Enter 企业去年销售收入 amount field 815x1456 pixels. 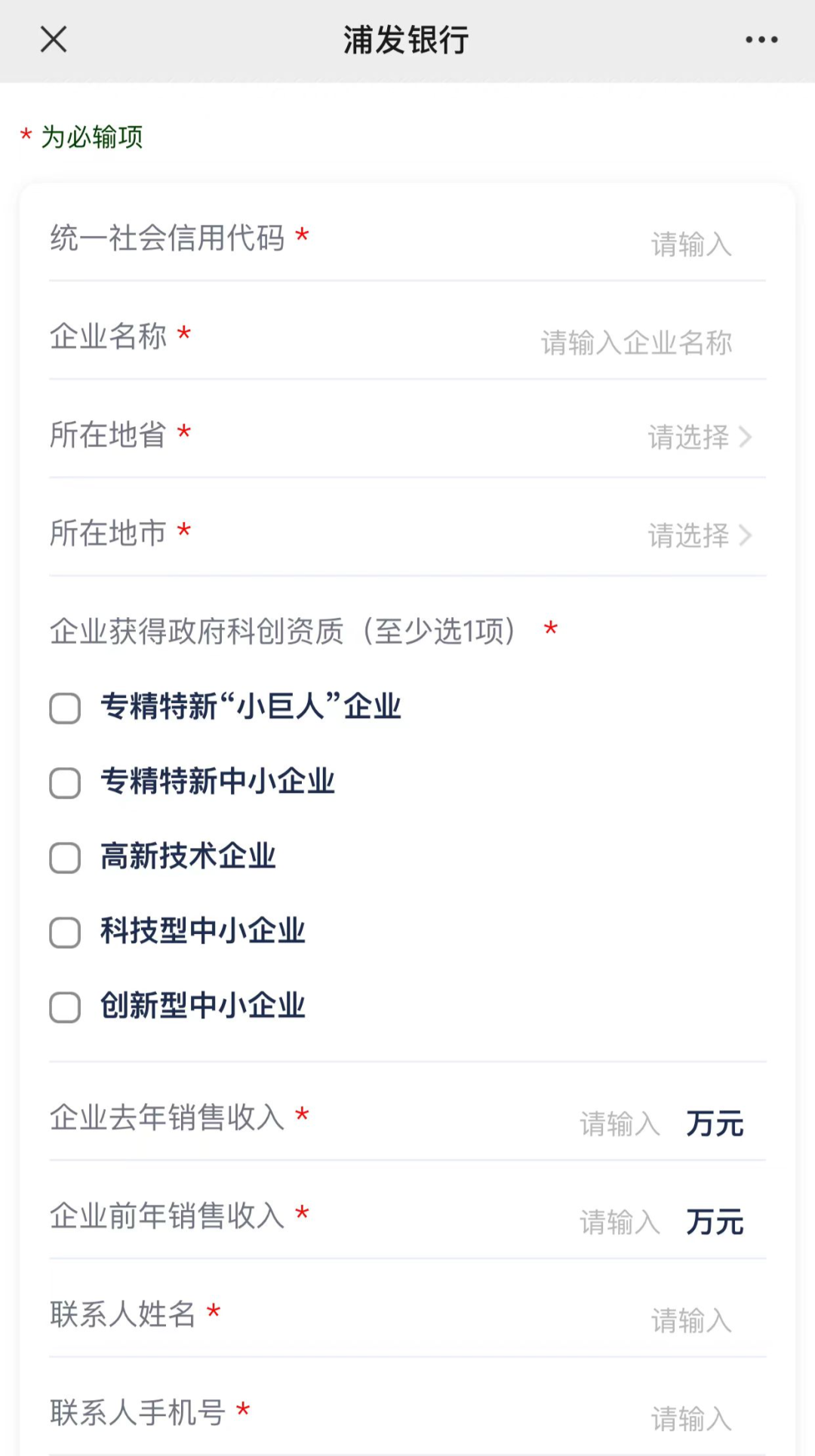point(619,1124)
